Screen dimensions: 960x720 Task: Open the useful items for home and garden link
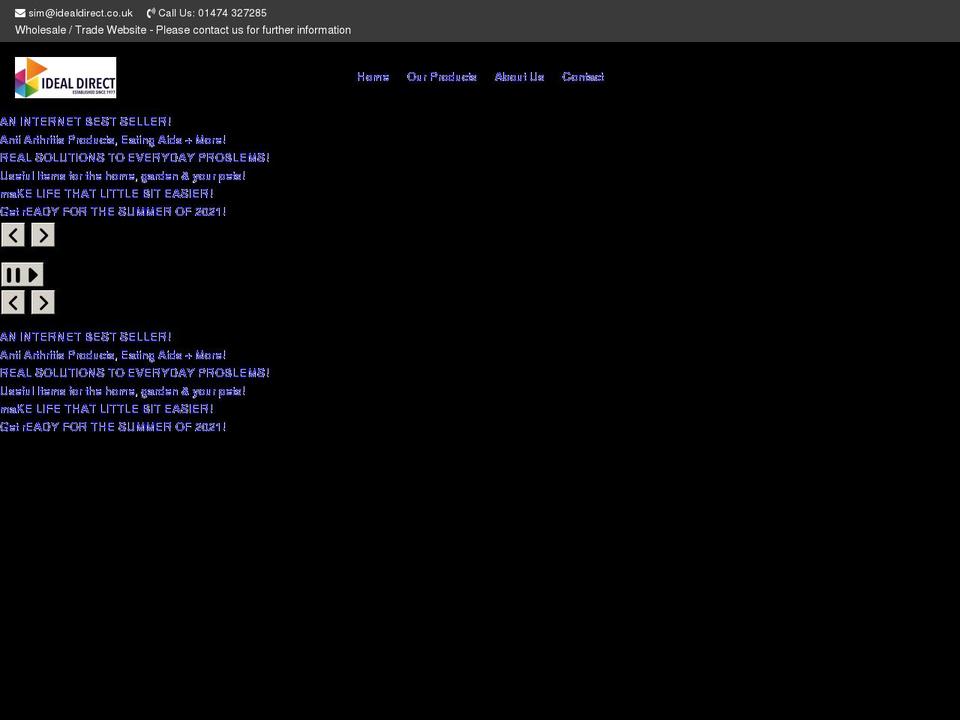[122, 176]
